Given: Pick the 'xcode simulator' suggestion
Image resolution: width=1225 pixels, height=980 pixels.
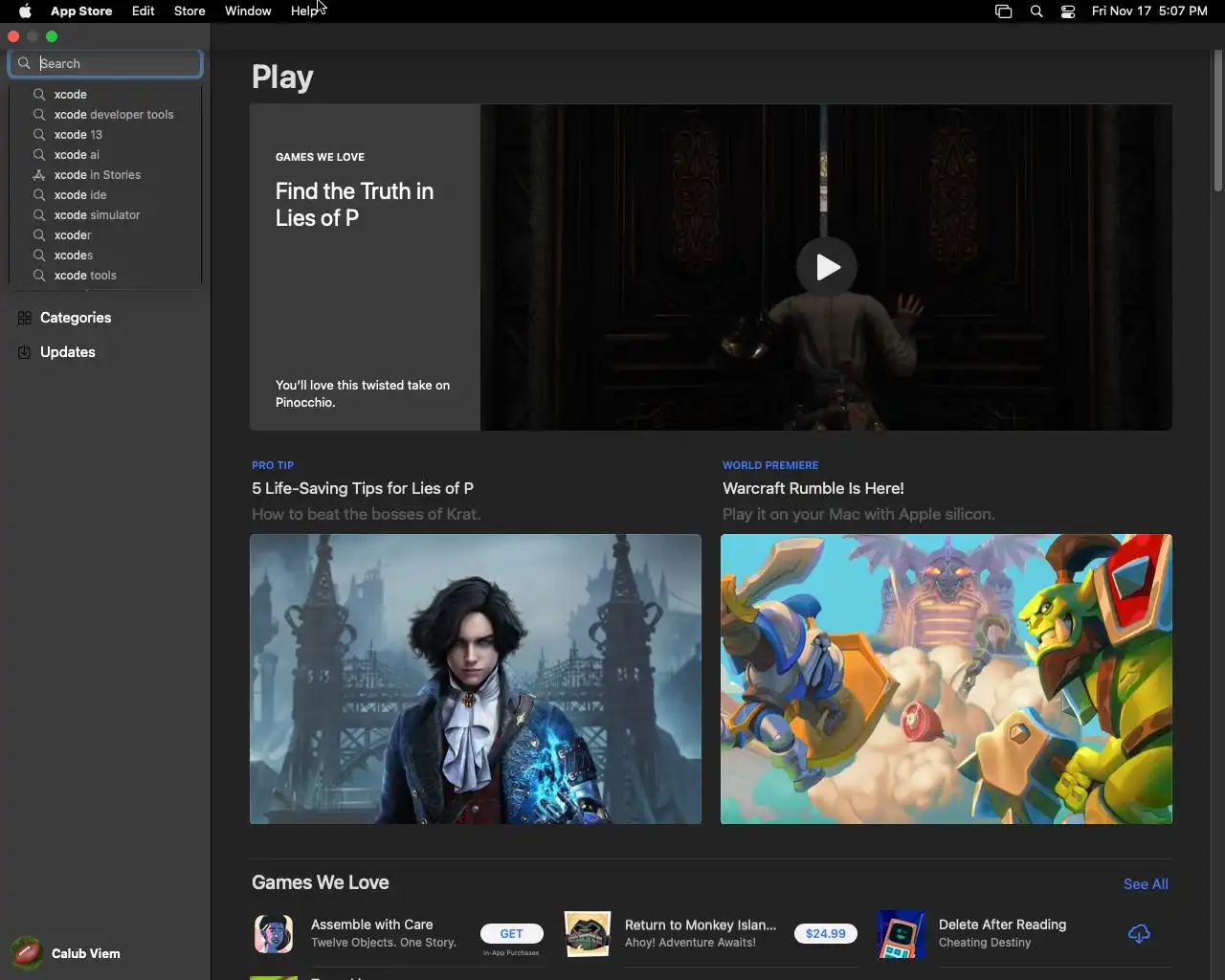Looking at the screenshot, I should (x=105, y=215).
